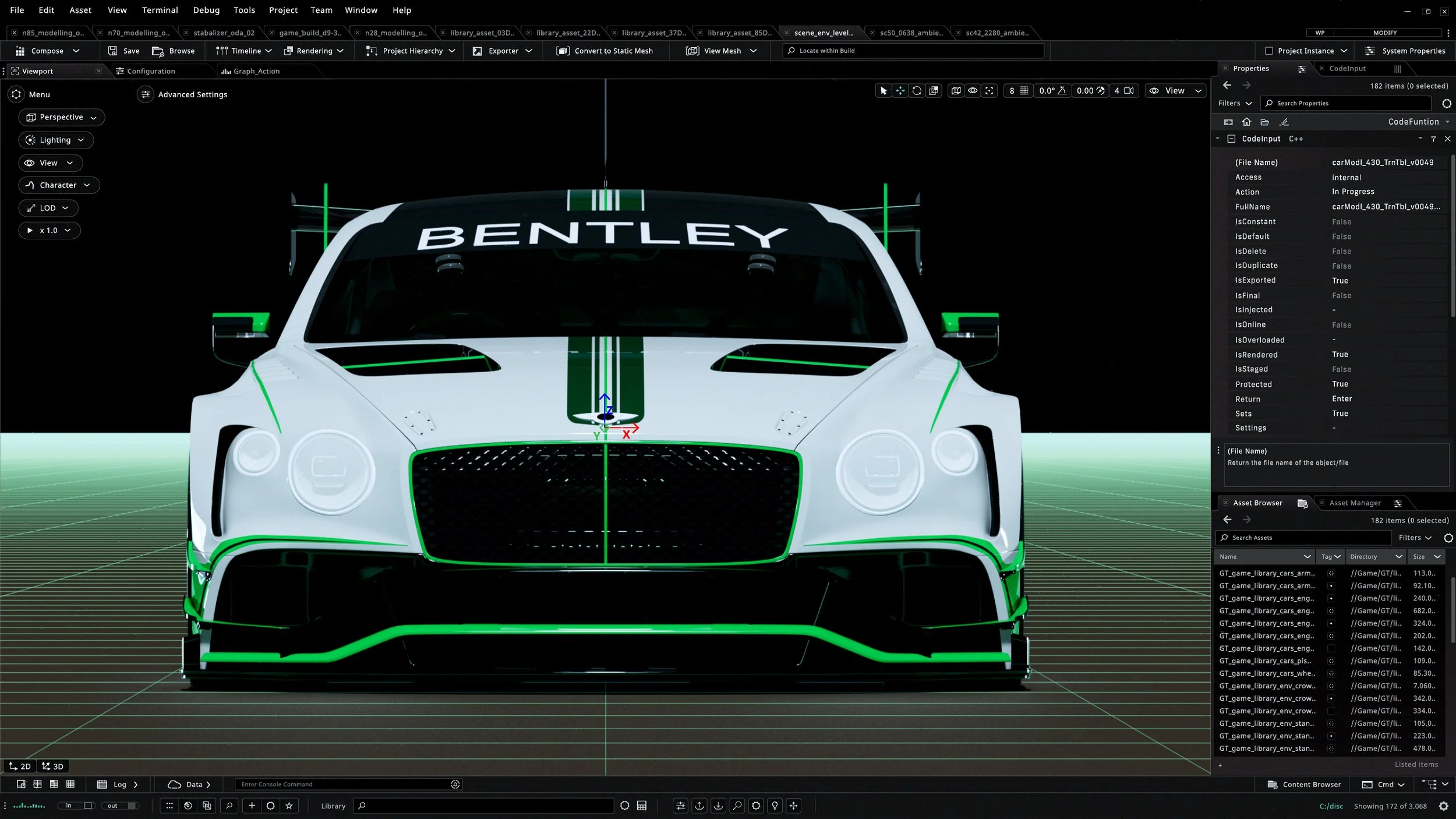
Task: Toggle the Project Instance checkbox
Action: point(1269,51)
